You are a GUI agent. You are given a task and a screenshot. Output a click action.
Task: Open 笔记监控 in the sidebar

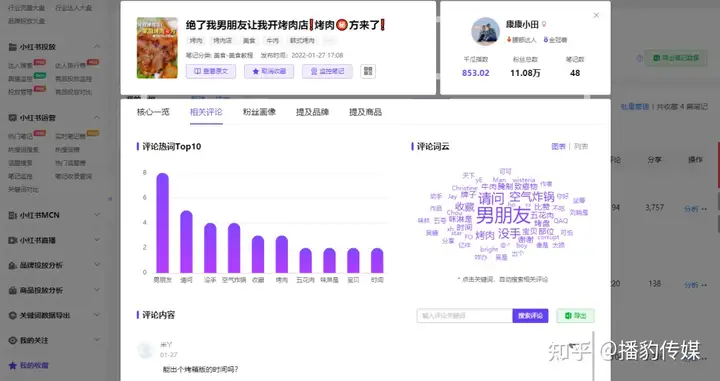(x=20, y=176)
